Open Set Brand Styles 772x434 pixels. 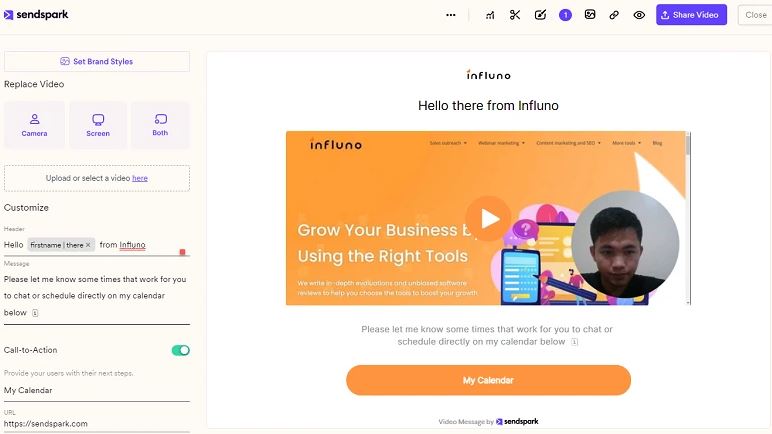[x=97, y=62]
